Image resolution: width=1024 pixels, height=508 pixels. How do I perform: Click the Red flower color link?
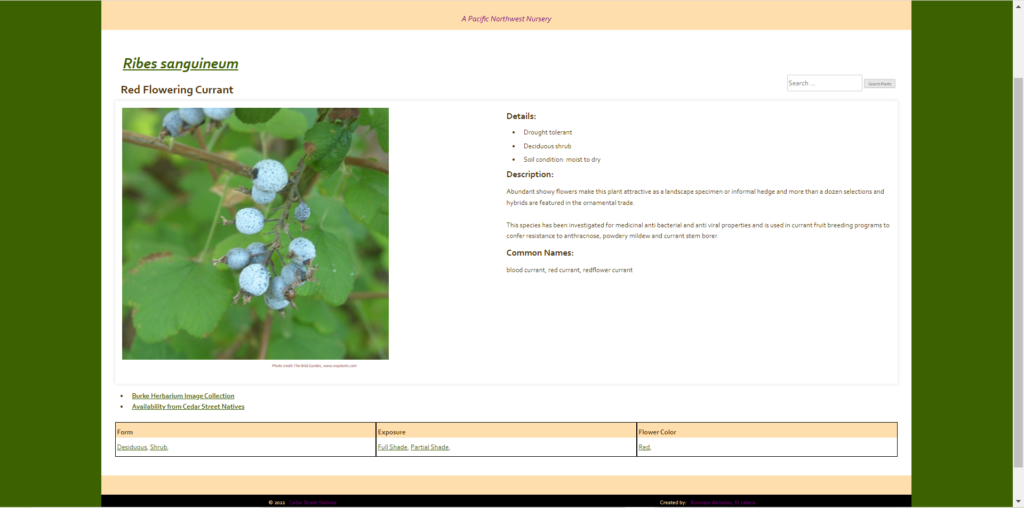click(644, 447)
